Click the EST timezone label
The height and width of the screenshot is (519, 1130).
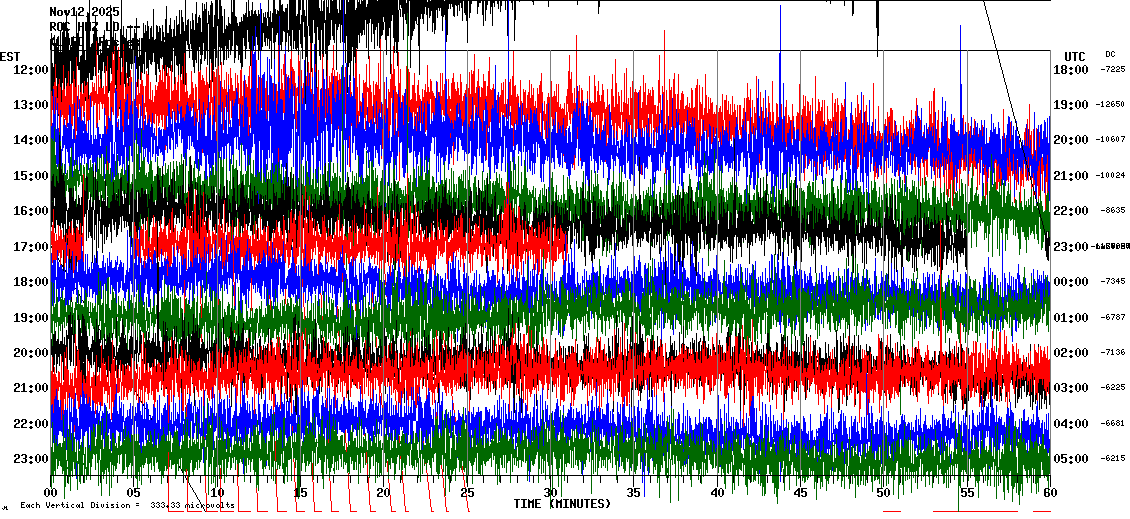[11, 56]
